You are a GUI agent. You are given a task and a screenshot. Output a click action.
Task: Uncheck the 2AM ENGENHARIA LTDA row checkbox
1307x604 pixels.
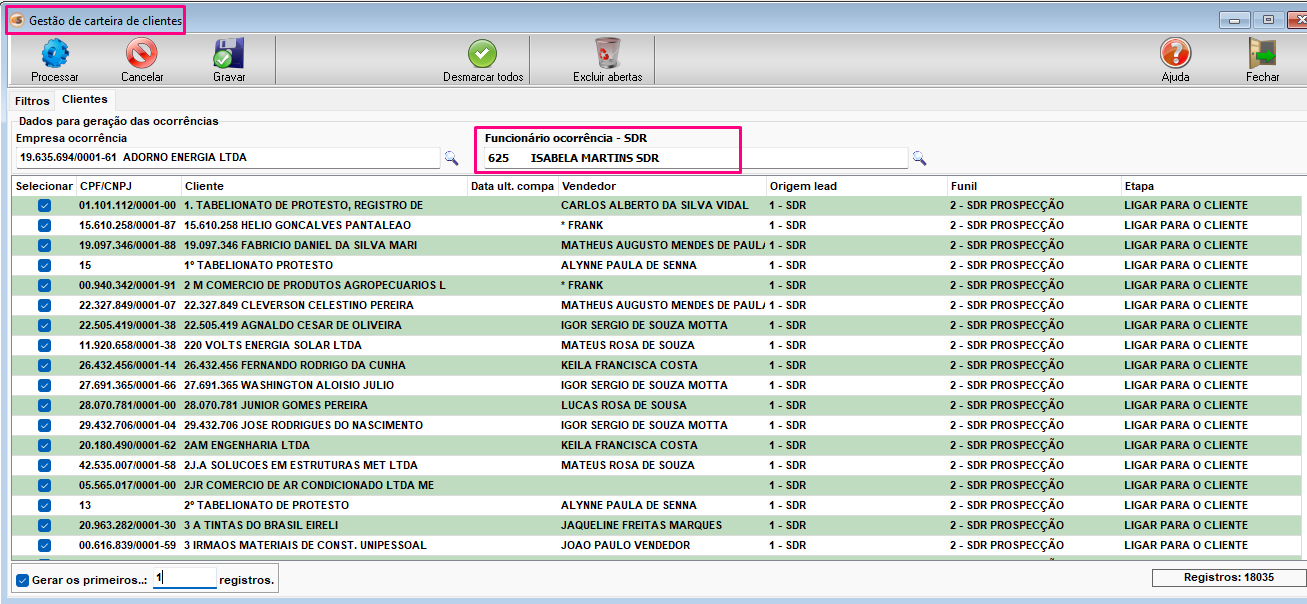[x=44, y=445]
